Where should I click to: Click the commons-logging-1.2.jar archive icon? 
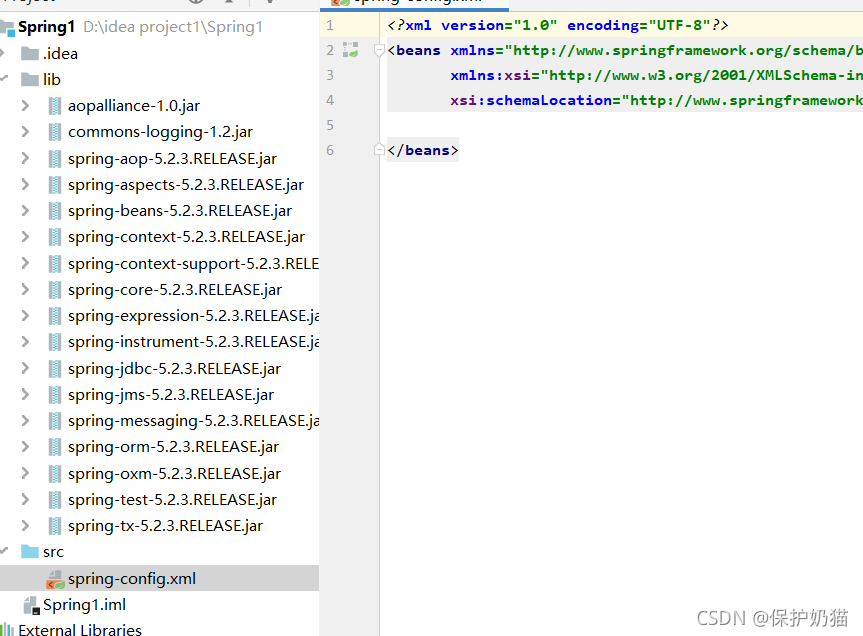coord(54,131)
